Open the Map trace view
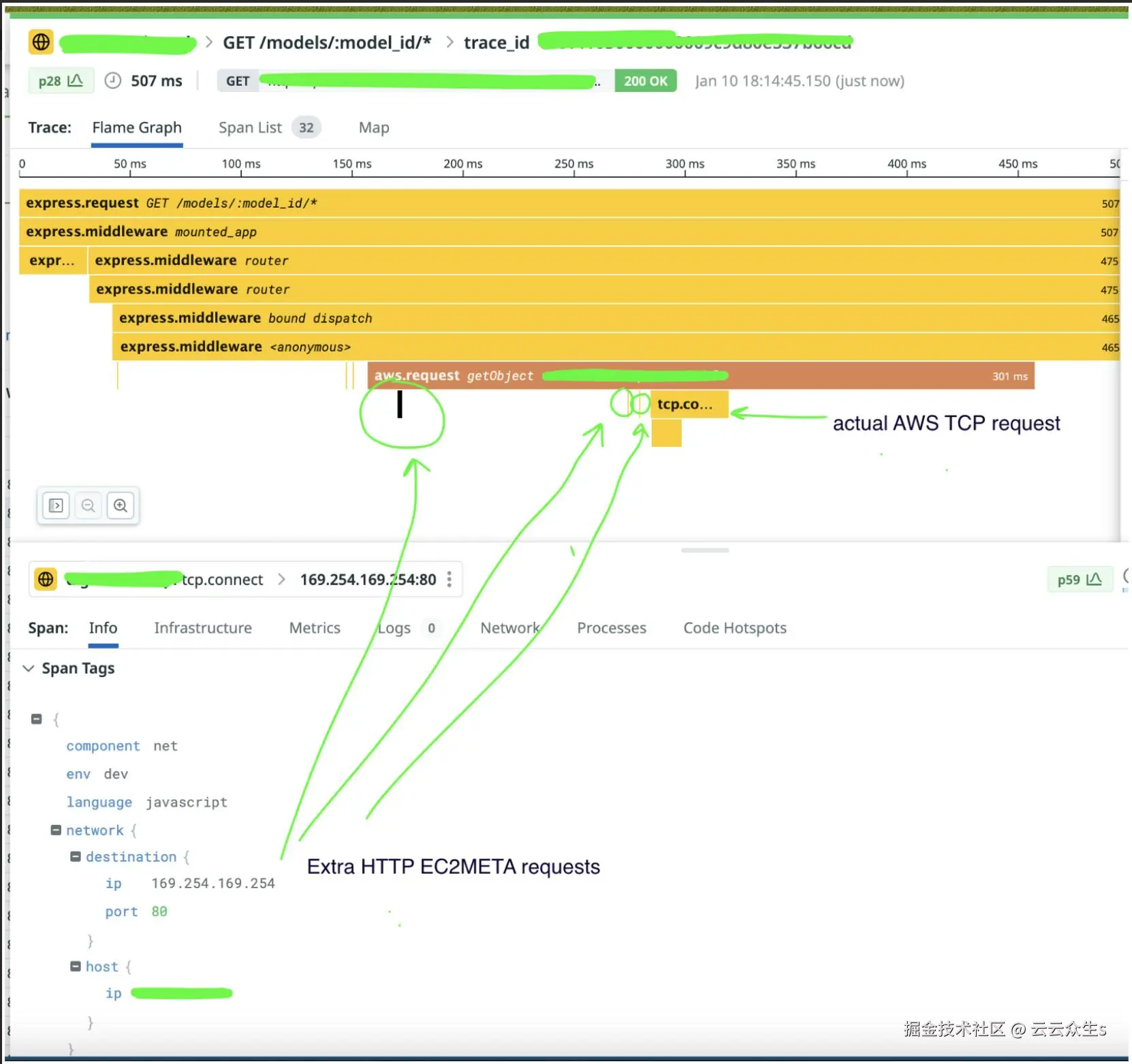The width and height of the screenshot is (1132, 1064). [374, 127]
